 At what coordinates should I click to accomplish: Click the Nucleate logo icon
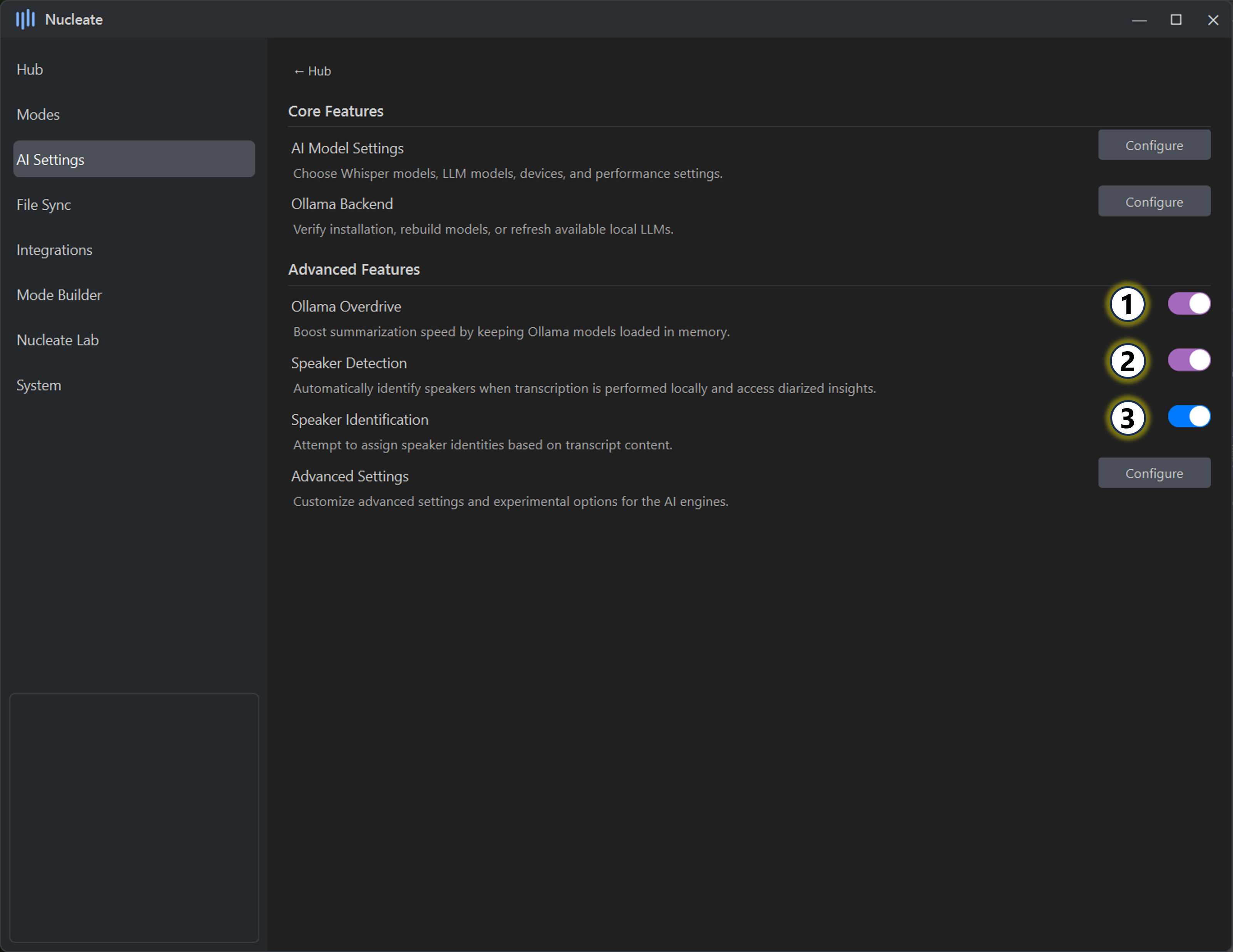point(25,20)
